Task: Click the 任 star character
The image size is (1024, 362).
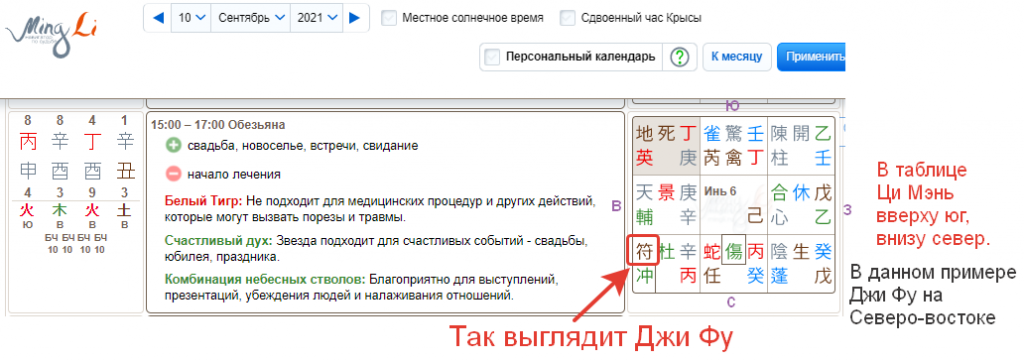Action: [712, 276]
